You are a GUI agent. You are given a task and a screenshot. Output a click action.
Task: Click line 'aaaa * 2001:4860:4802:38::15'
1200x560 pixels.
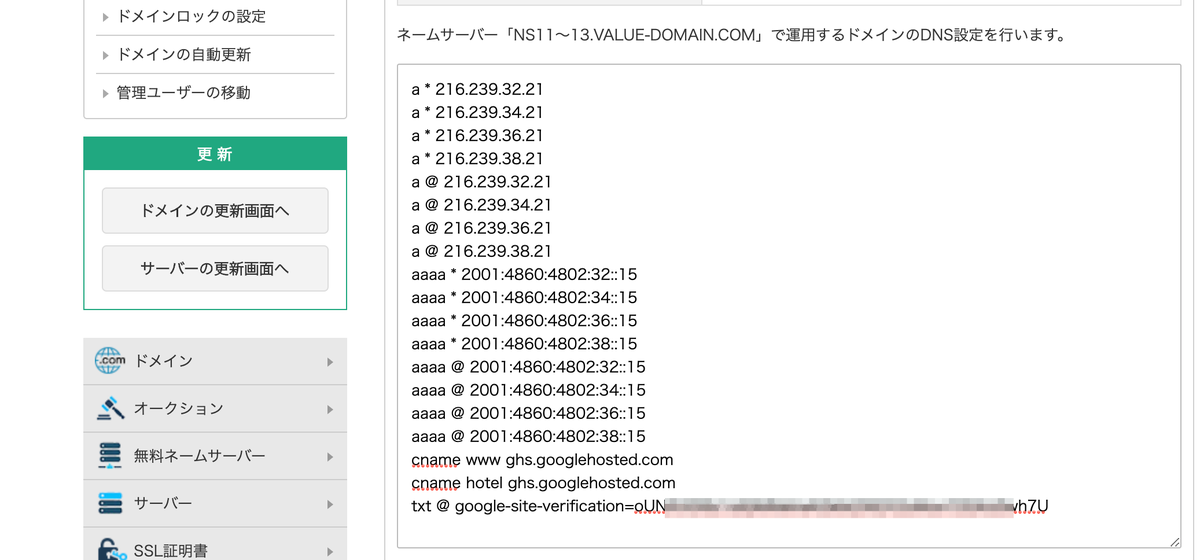click(x=524, y=344)
